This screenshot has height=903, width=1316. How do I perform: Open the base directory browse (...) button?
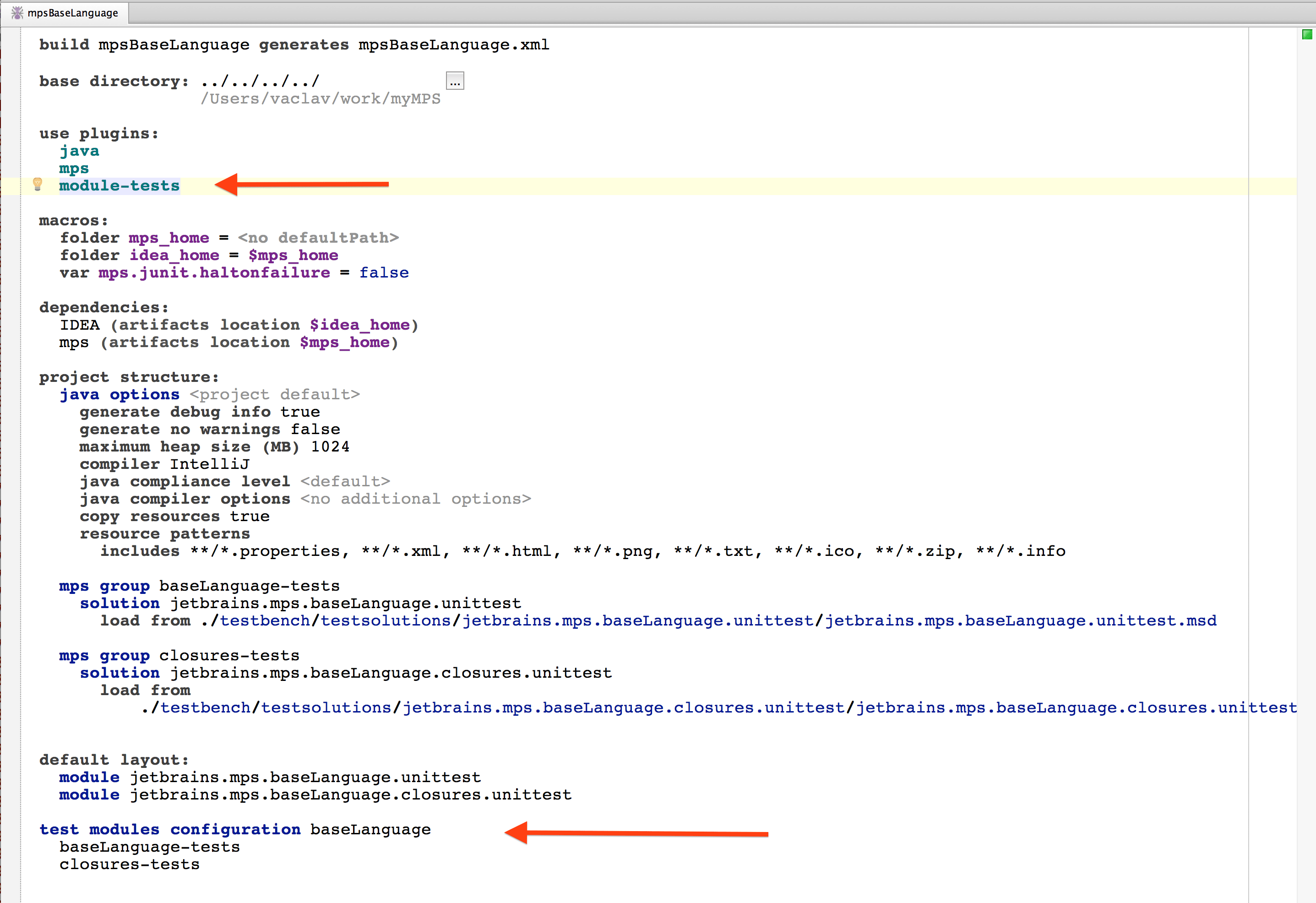[455, 81]
